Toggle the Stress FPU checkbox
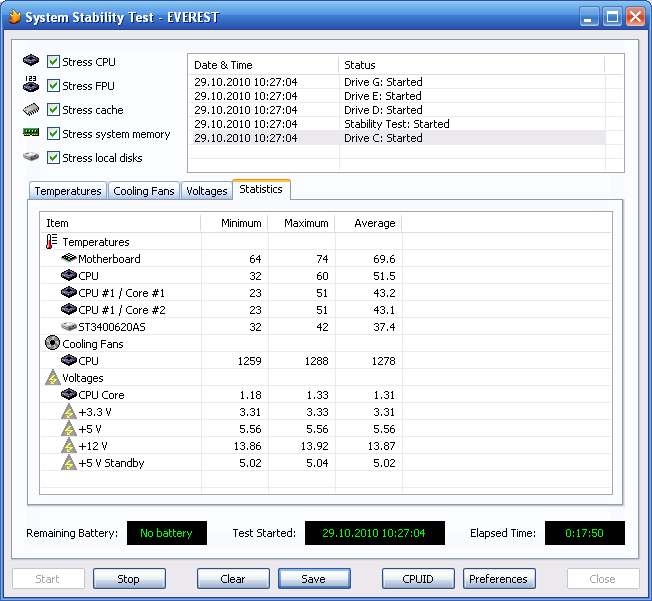This screenshot has height=601, width=652. [54, 86]
